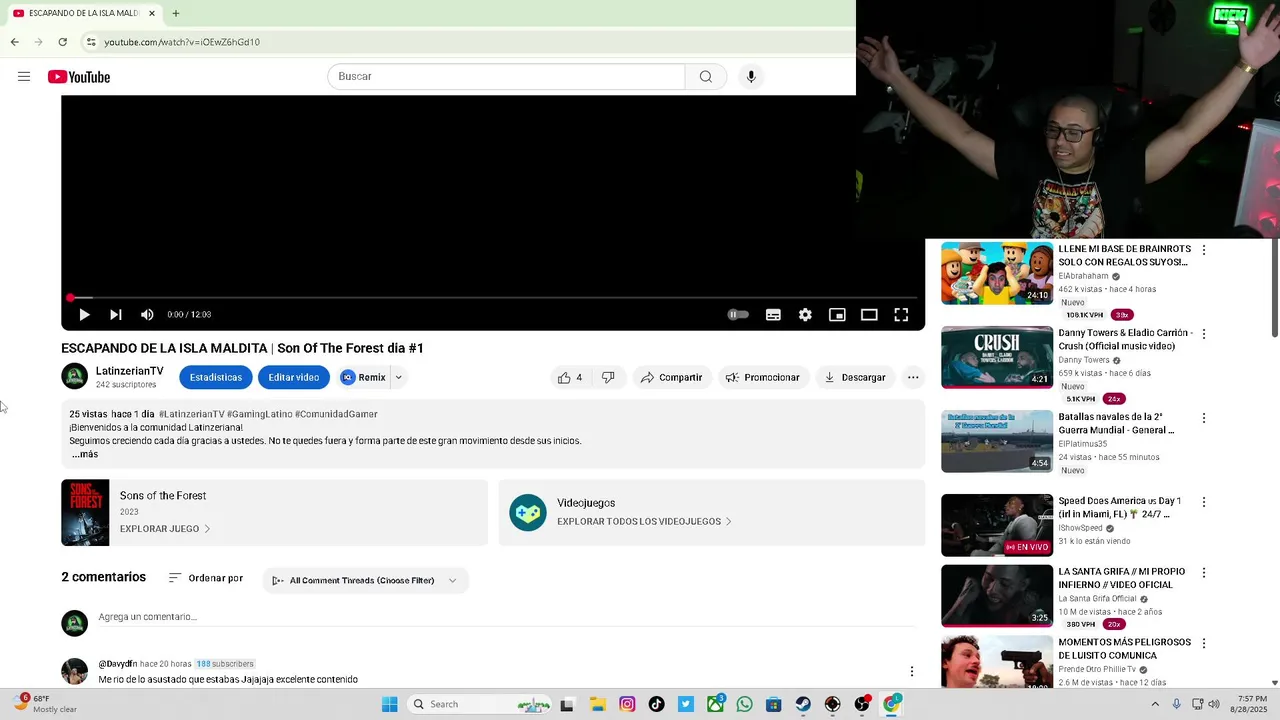Enter full screen mode
1280x720 pixels.
(901, 315)
